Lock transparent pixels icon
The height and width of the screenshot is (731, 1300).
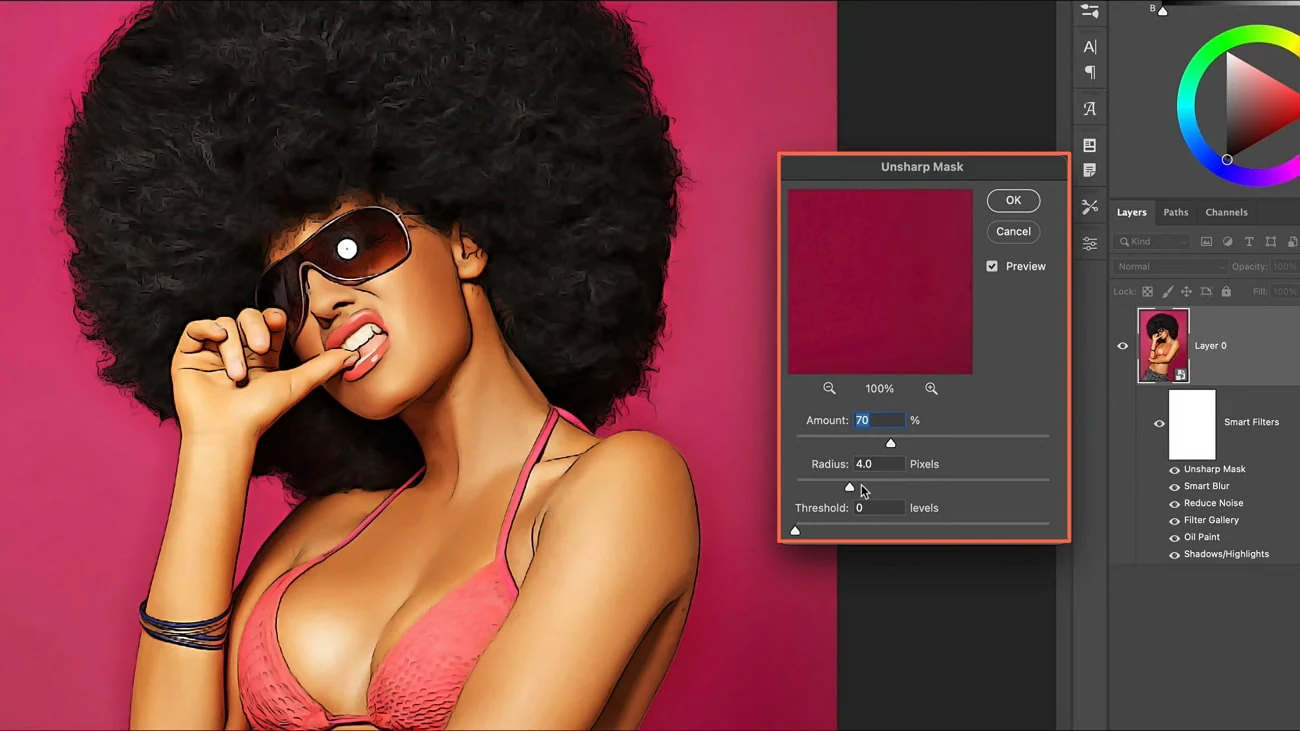[1147, 291]
